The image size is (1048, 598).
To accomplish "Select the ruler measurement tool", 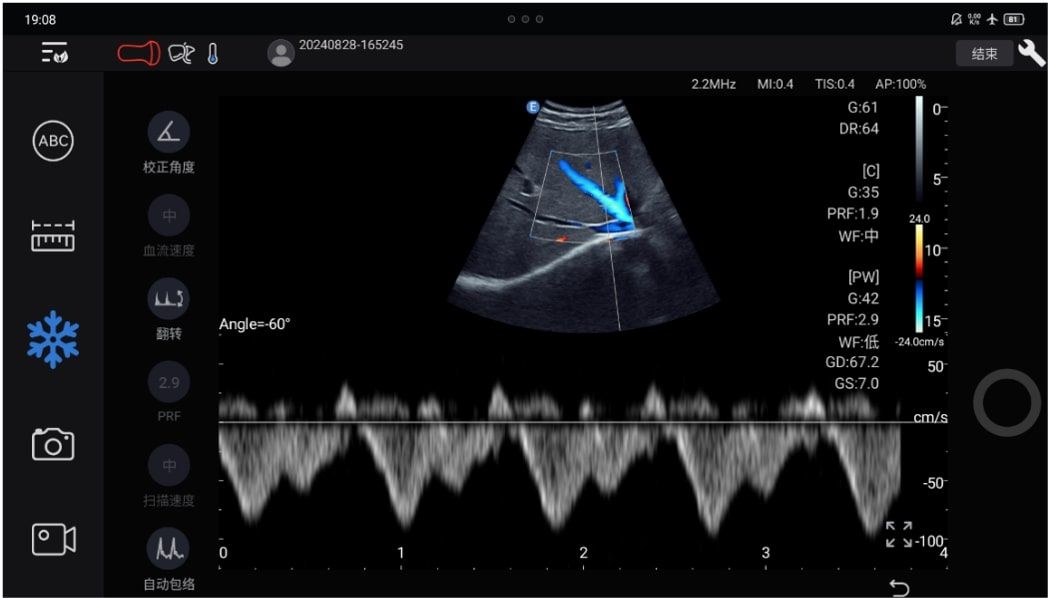I will pyautogui.click(x=53, y=237).
